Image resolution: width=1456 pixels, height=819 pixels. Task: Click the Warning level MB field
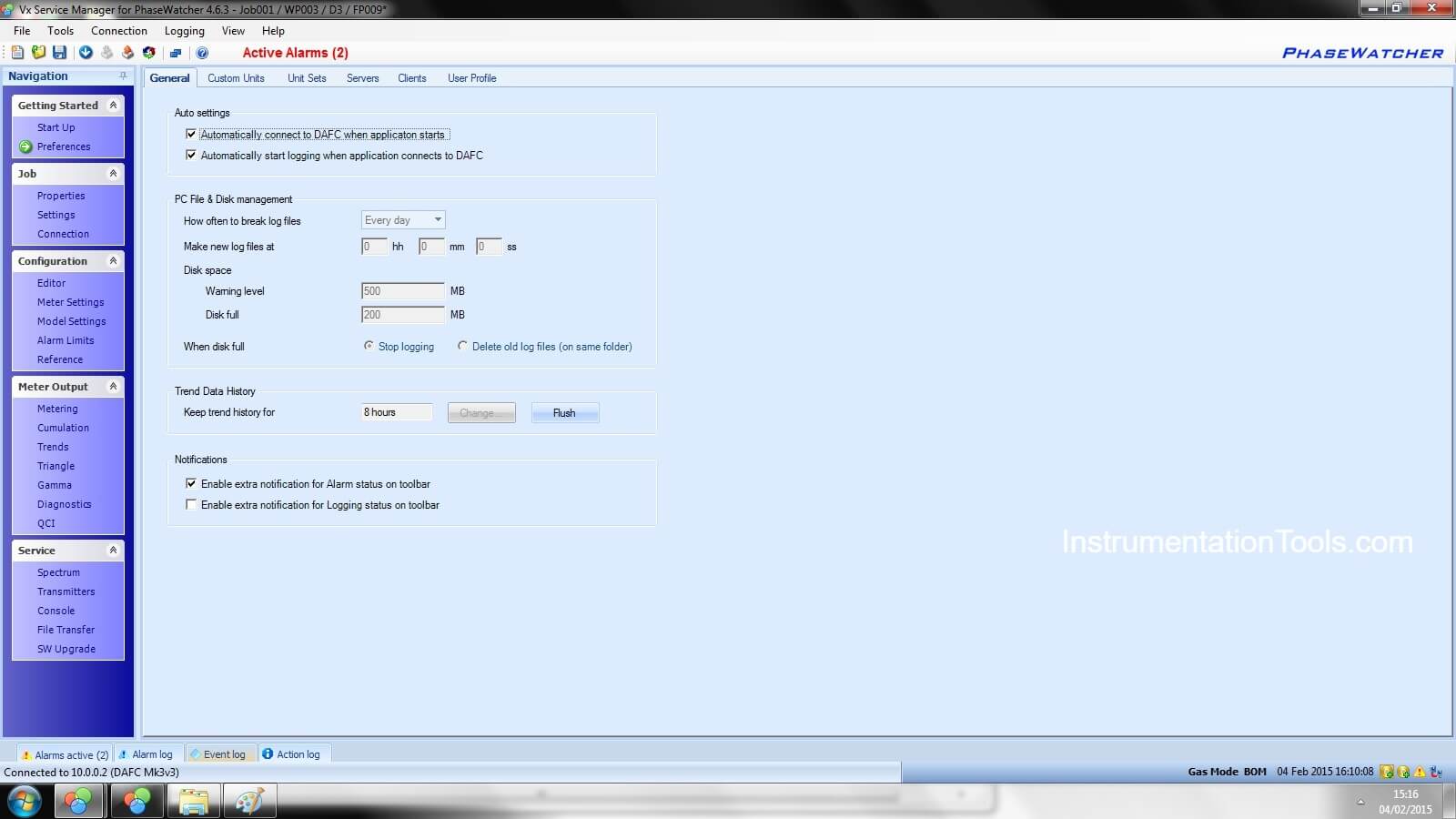403,291
